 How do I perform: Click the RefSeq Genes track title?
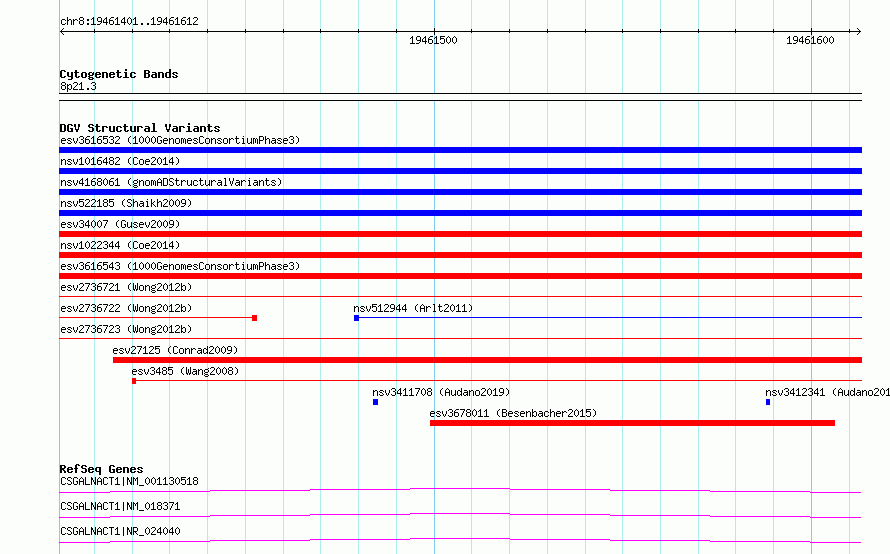tap(101, 469)
